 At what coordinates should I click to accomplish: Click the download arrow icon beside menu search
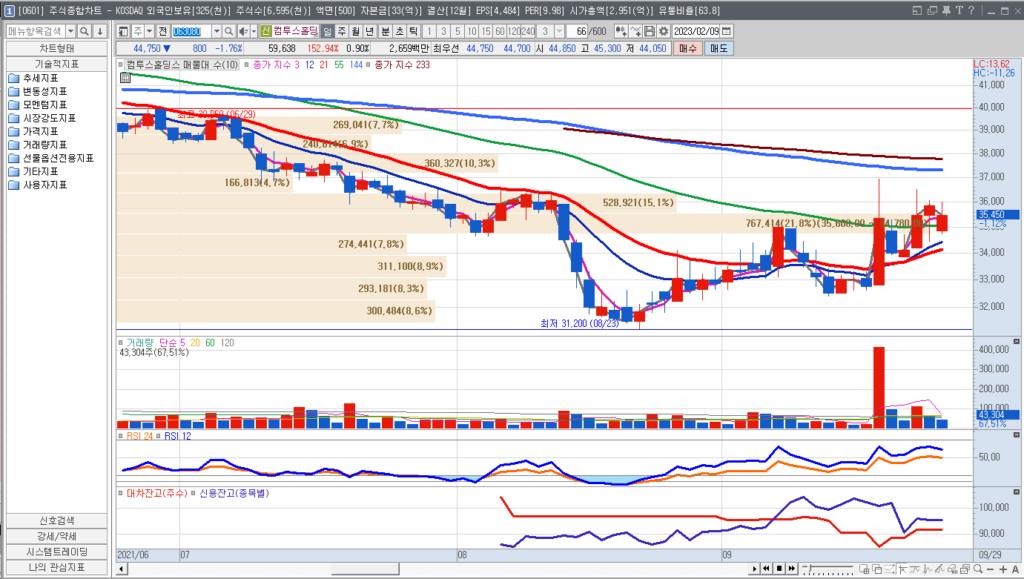point(101,31)
